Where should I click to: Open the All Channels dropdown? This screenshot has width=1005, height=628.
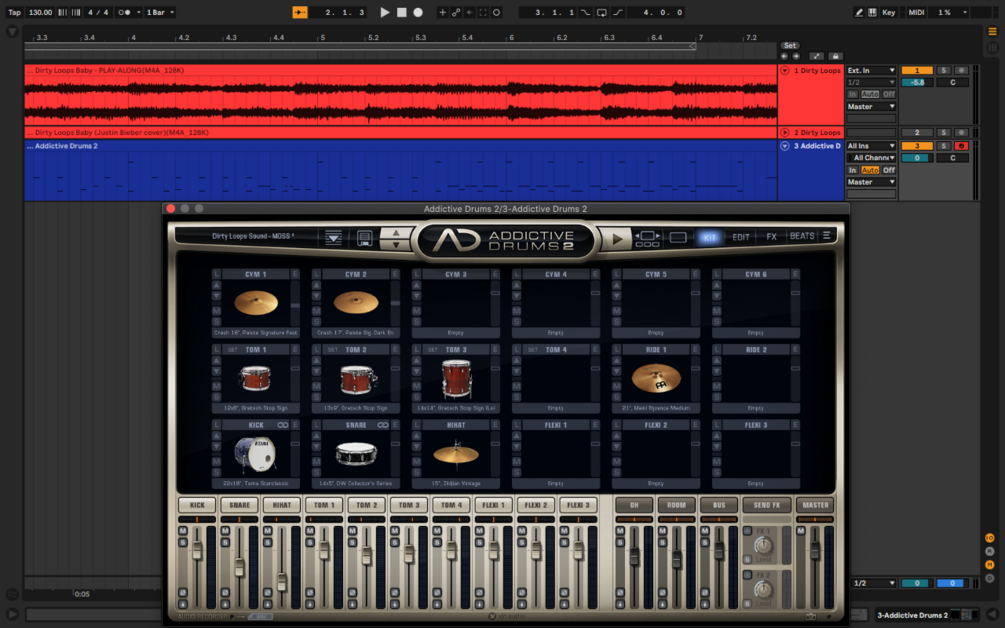pos(870,158)
